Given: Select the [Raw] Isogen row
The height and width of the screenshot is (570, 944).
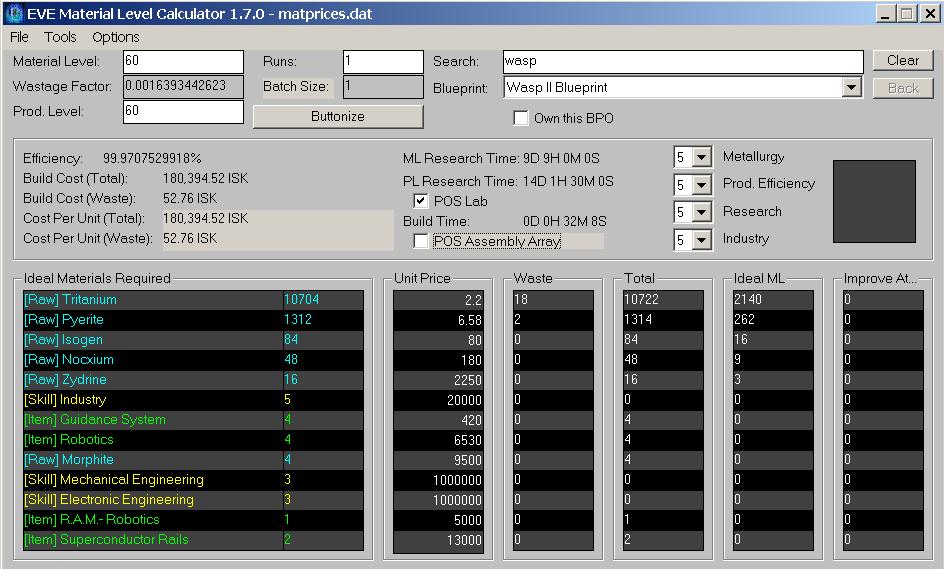Looking at the screenshot, I should click(x=193, y=339).
